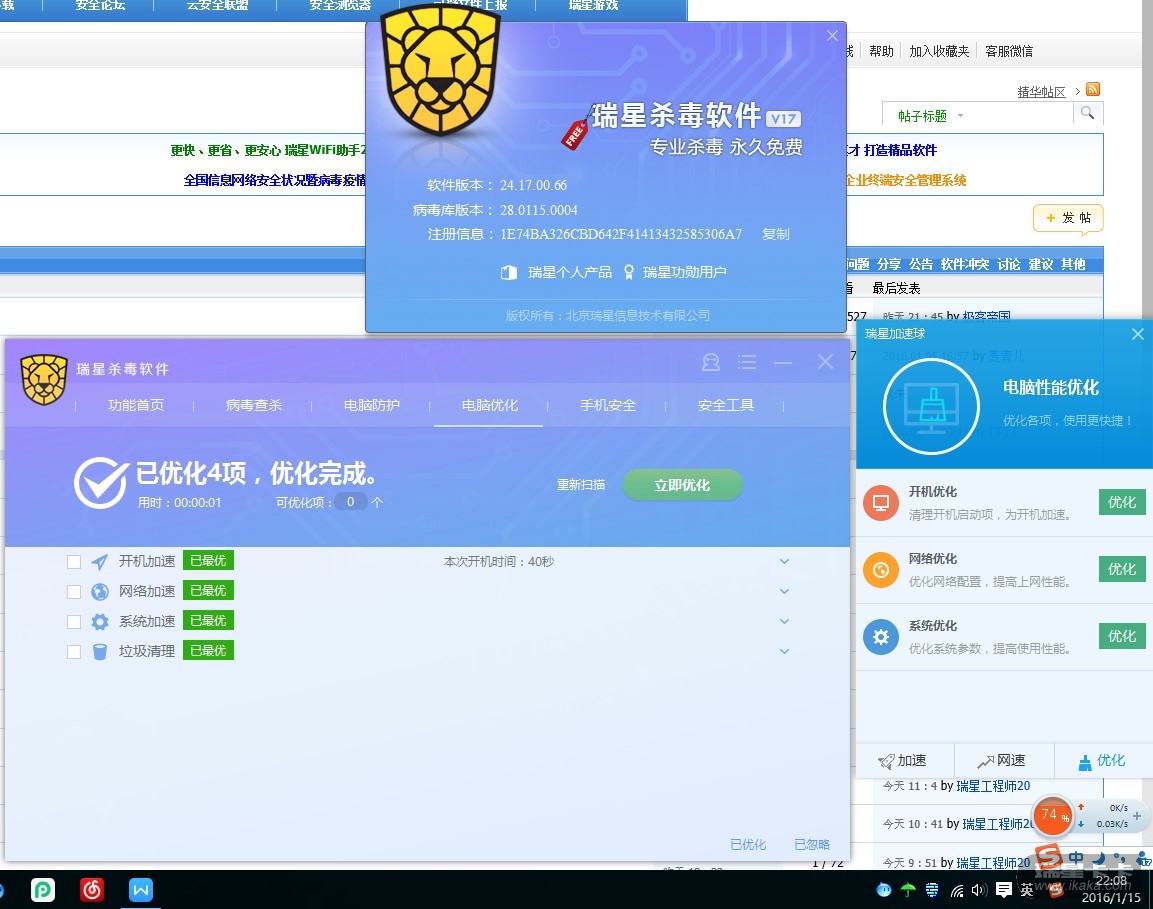Switch to 电脑优化 tab
The image size is (1153, 909).
point(490,405)
